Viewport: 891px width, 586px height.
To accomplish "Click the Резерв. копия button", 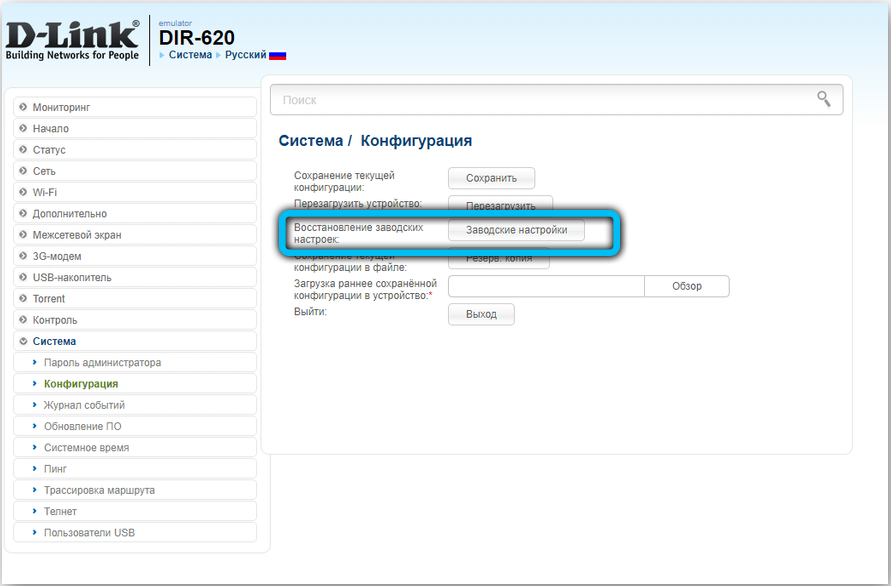I will pos(499,259).
